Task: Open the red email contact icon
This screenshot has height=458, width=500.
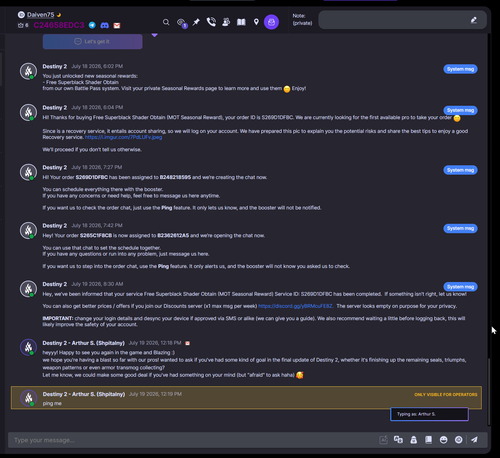Action: click(x=117, y=26)
